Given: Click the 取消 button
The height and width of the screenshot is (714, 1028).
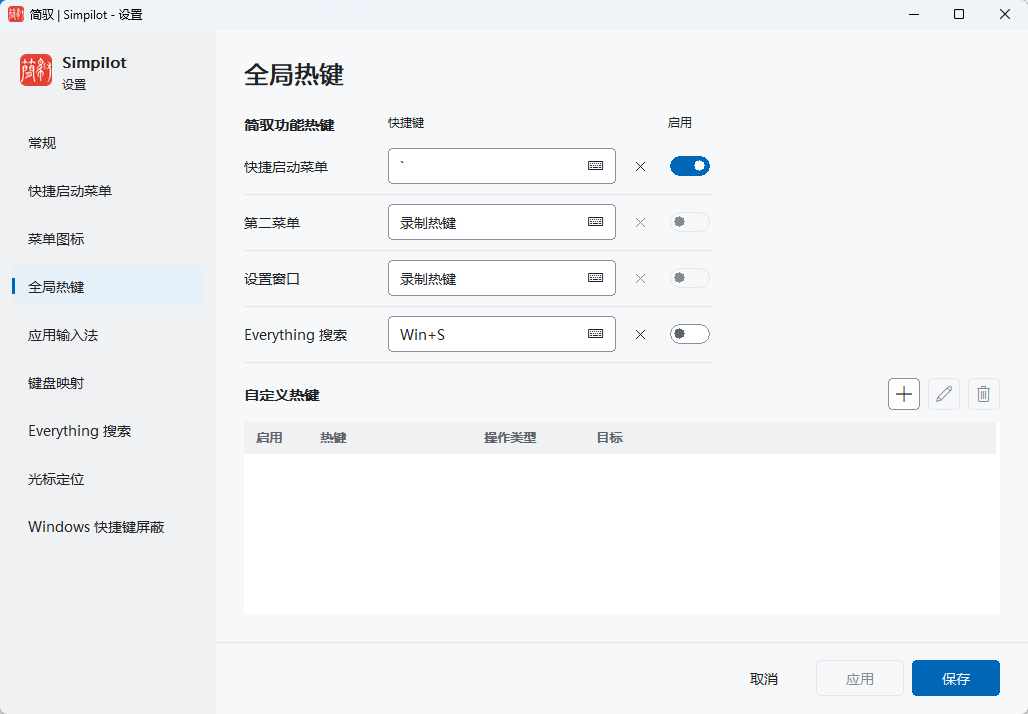Looking at the screenshot, I should pyautogui.click(x=764, y=679).
